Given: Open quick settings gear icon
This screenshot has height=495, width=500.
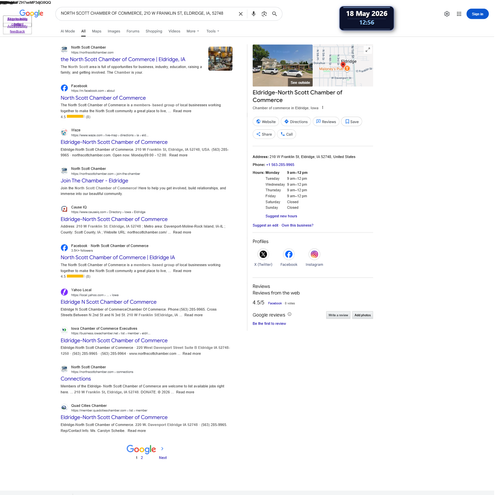Looking at the screenshot, I should 447,14.
